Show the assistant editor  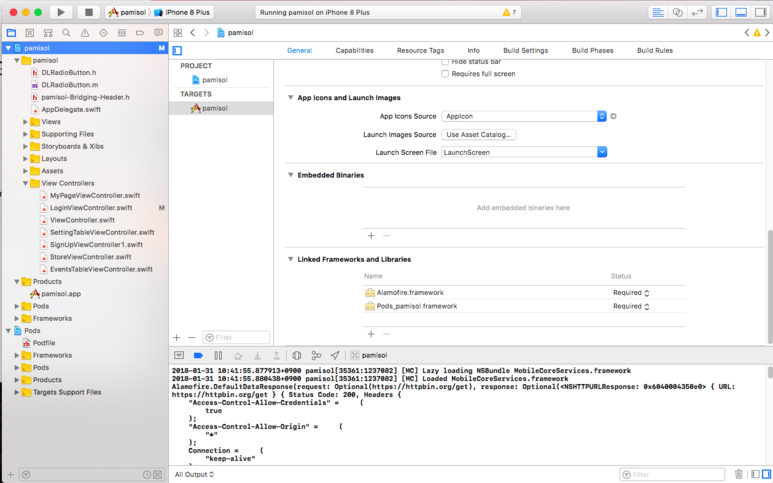(677, 12)
